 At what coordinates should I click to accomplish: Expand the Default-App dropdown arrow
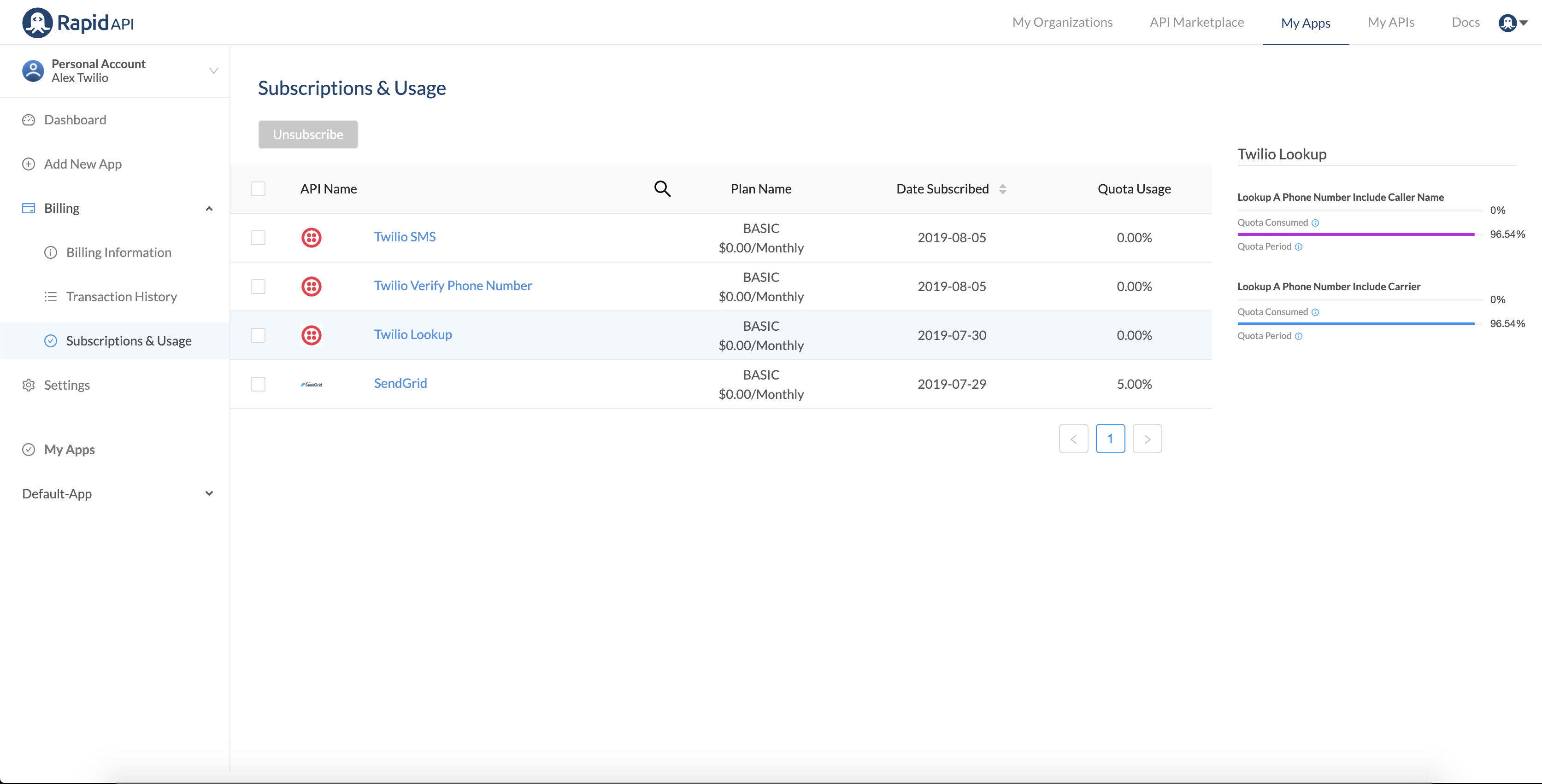(x=209, y=494)
